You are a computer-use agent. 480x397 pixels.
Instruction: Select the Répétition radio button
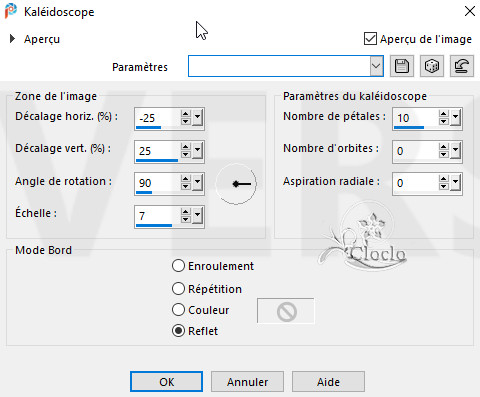[x=178, y=289]
